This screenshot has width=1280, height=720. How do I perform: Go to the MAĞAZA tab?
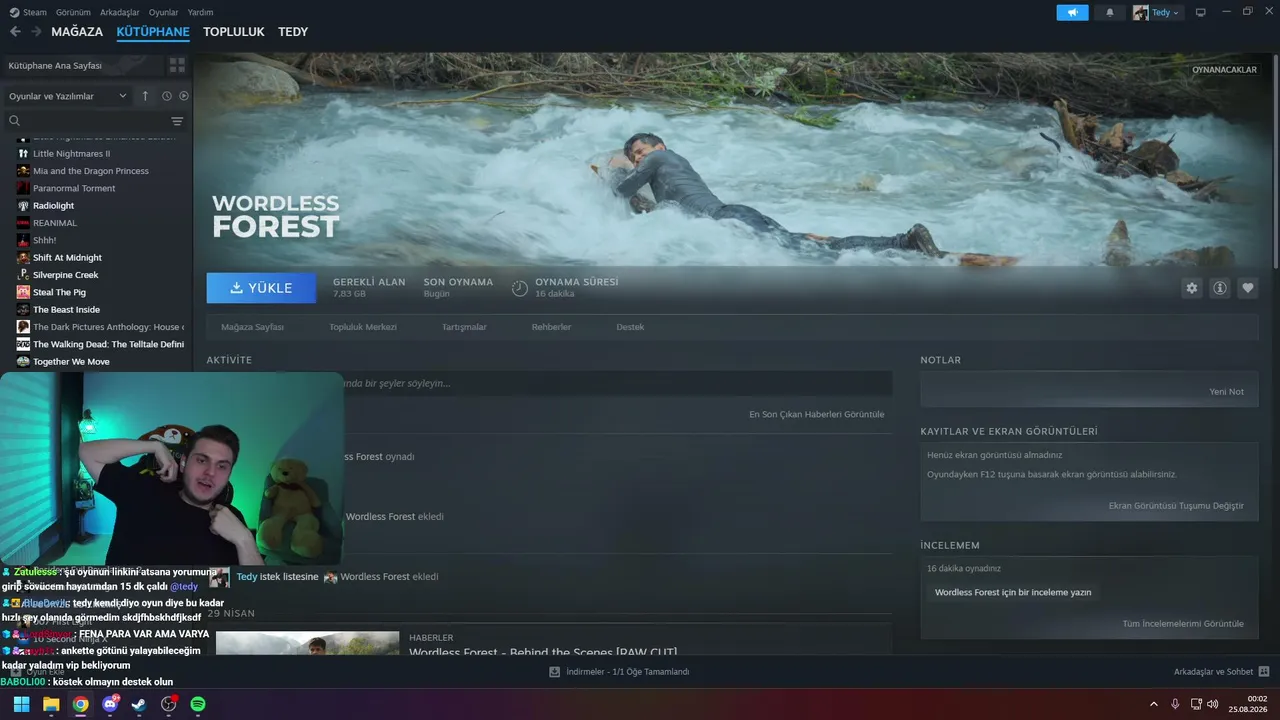coord(77,32)
